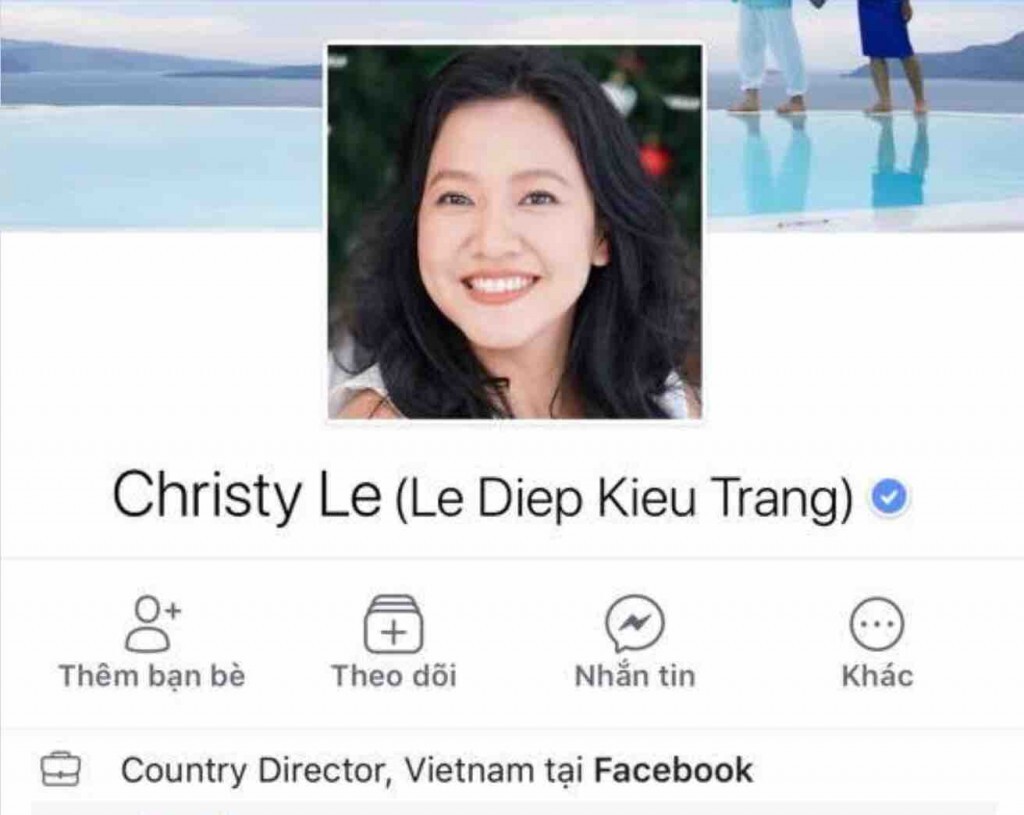Select the "(Le Diep Kieu Trang)" alternate name
1024x815 pixels.
624,498
